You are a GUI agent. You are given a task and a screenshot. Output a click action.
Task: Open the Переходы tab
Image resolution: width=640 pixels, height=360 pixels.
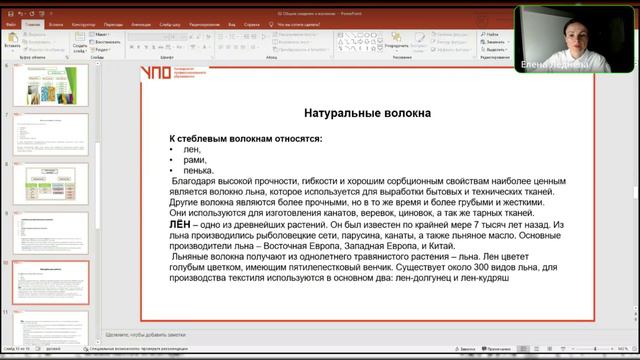pos(113,24)
